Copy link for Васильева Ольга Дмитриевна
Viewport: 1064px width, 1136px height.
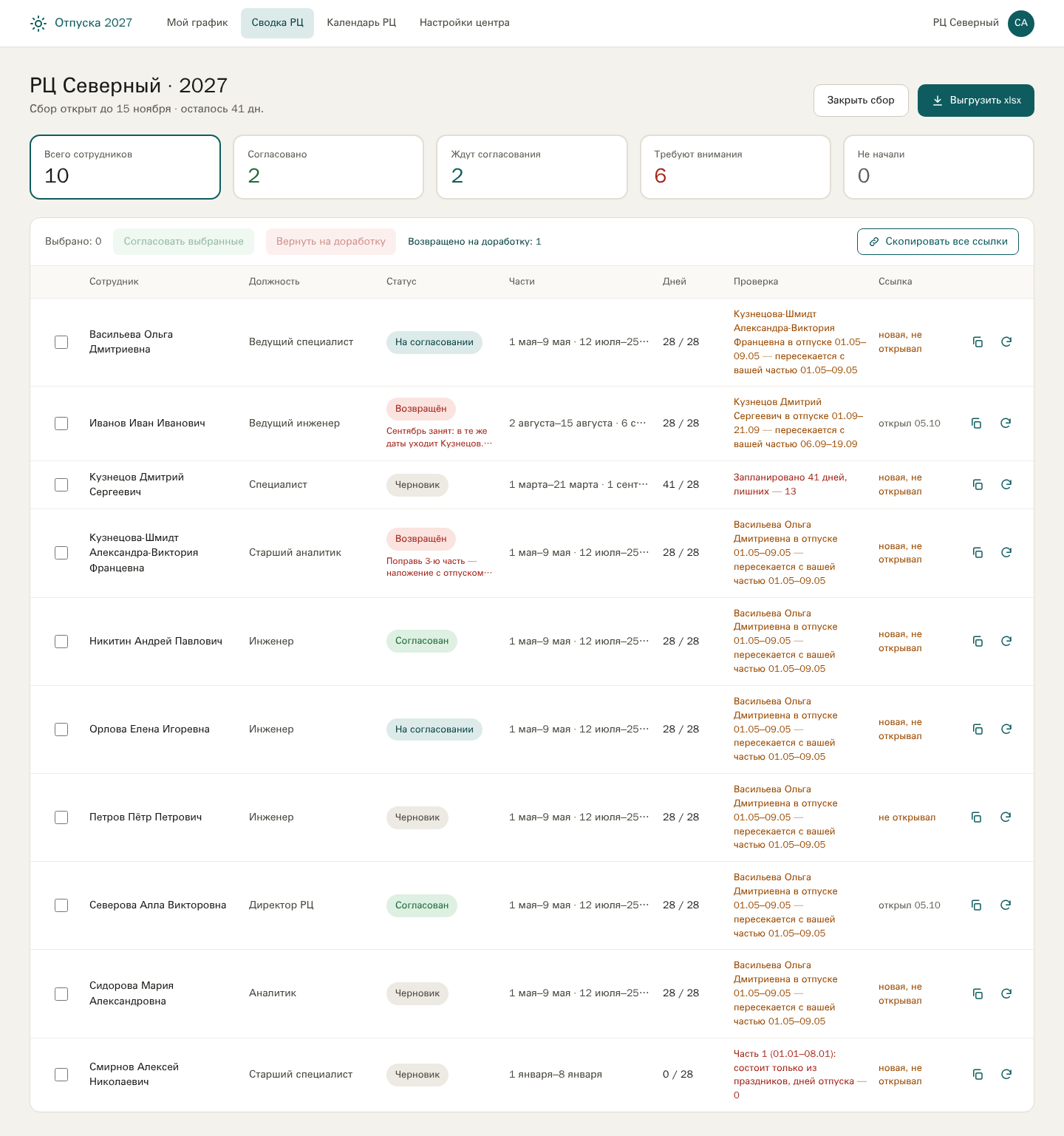click(978, 342)
